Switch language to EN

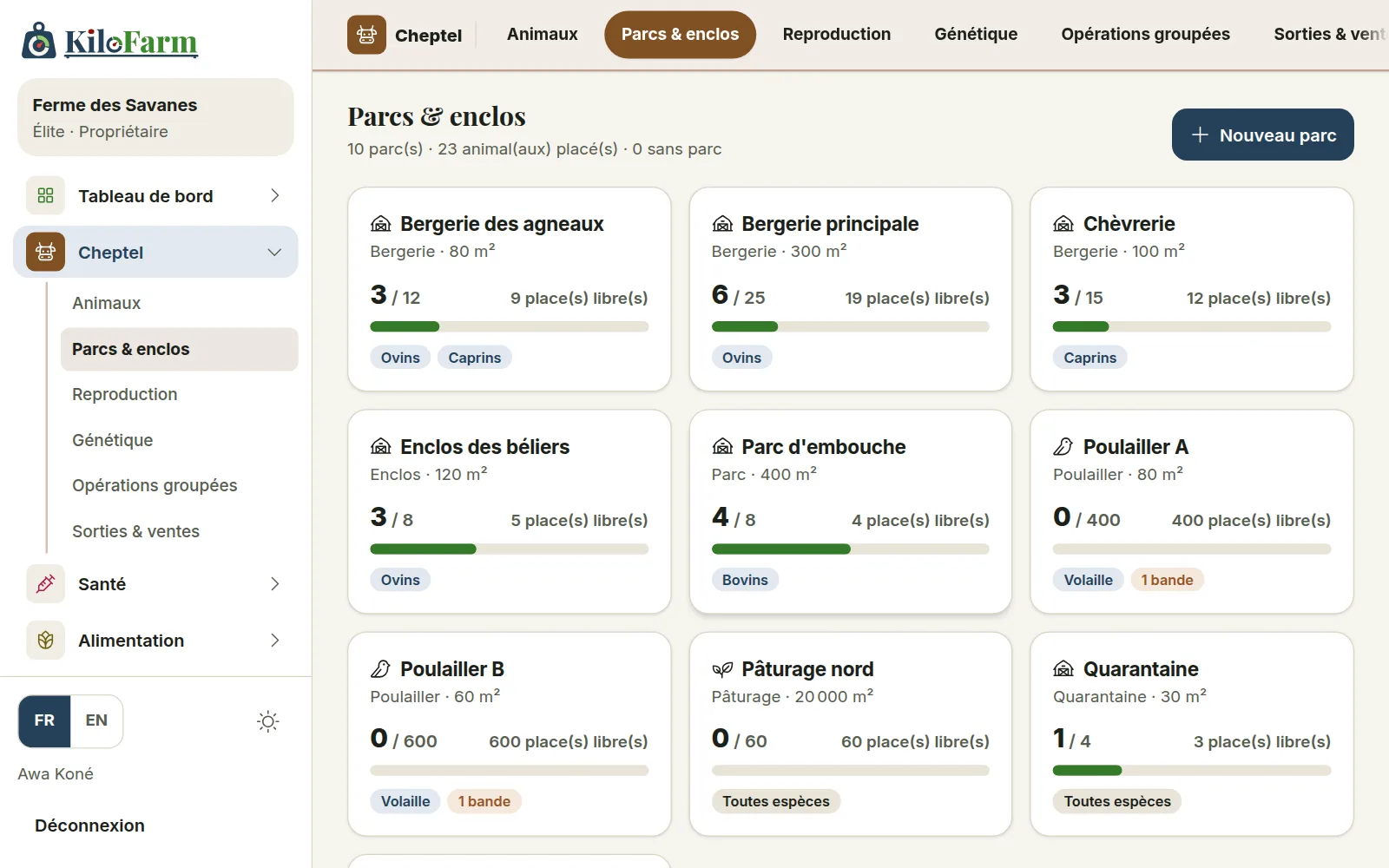click(x=96, y=720)
